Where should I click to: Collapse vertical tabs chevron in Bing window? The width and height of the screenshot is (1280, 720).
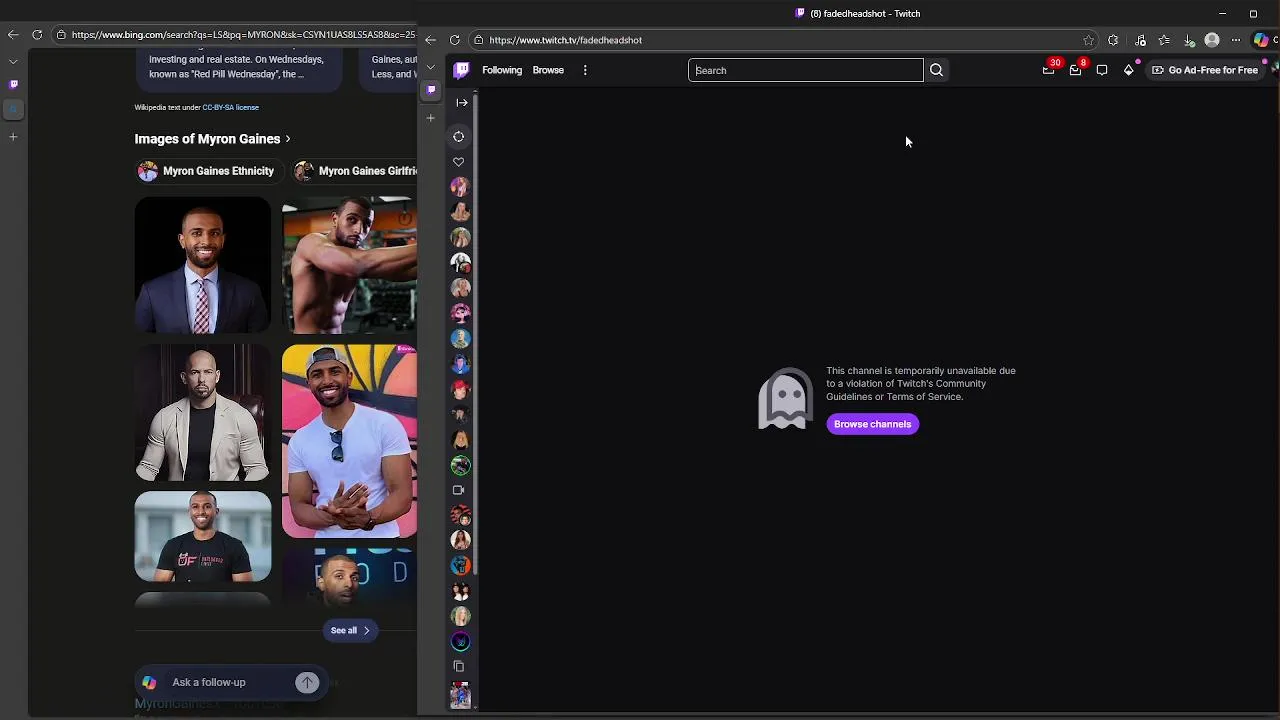click(x=13, y=61)
